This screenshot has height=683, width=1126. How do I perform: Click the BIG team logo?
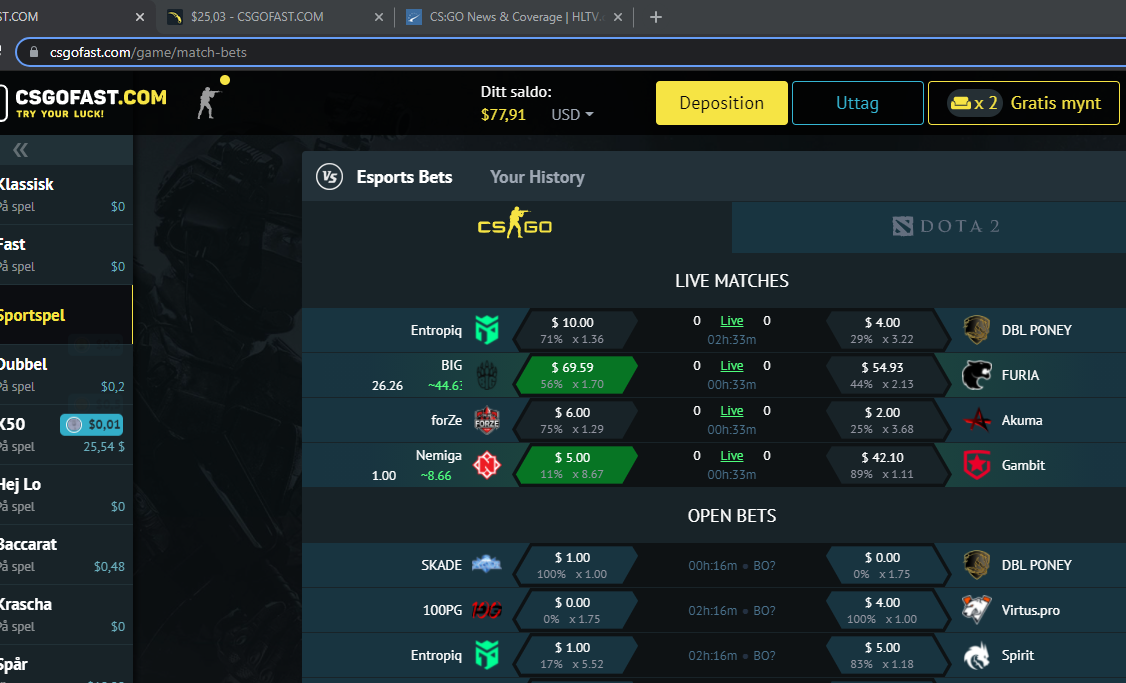pyautogui.click(x=487, y=375)
